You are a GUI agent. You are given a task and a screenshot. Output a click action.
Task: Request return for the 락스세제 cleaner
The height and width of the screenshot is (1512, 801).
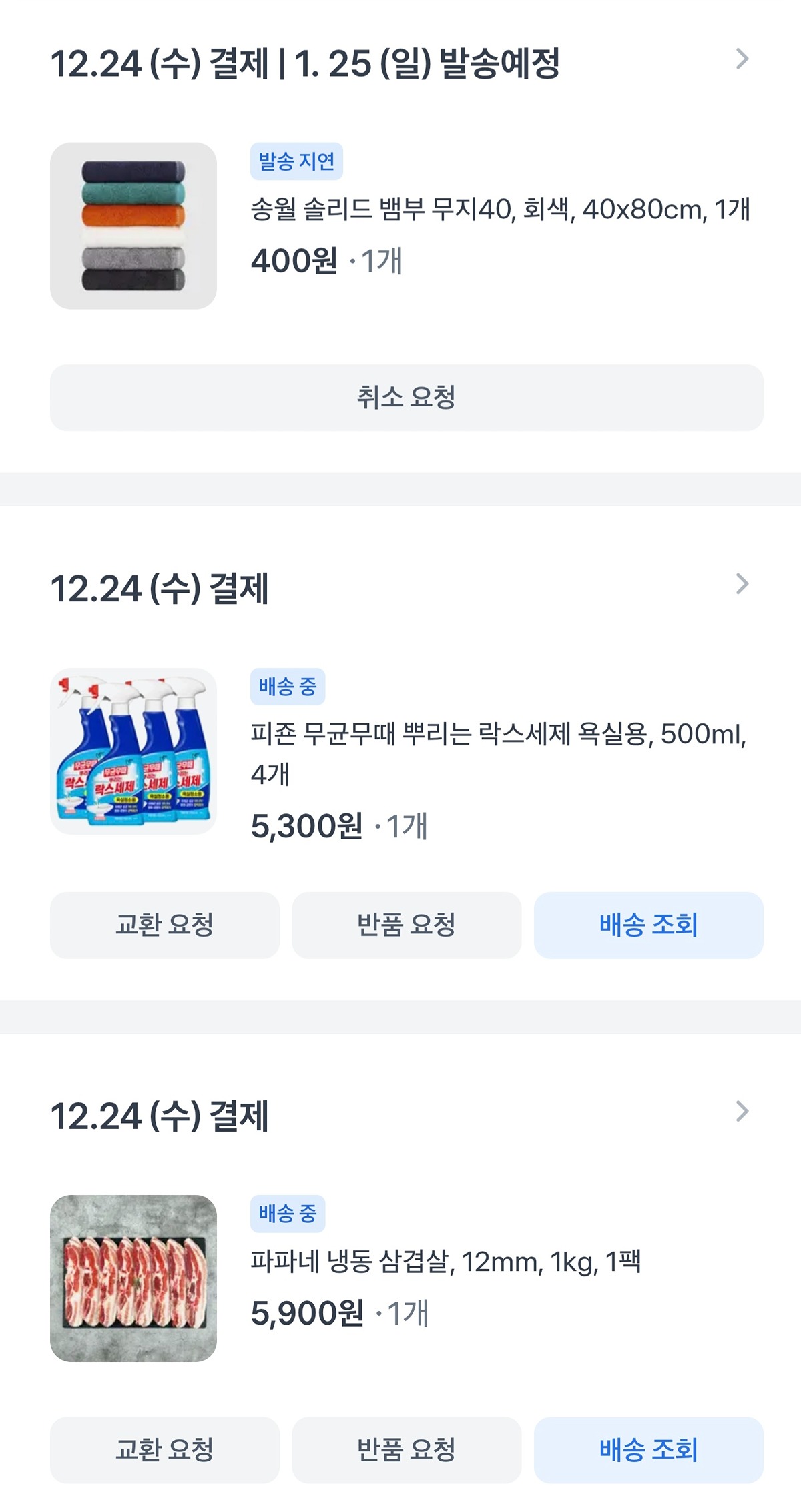tap(406, 925)
